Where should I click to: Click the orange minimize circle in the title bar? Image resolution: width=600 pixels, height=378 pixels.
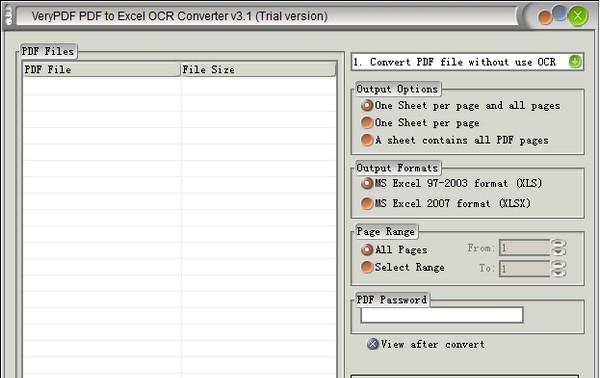[545, 18]
